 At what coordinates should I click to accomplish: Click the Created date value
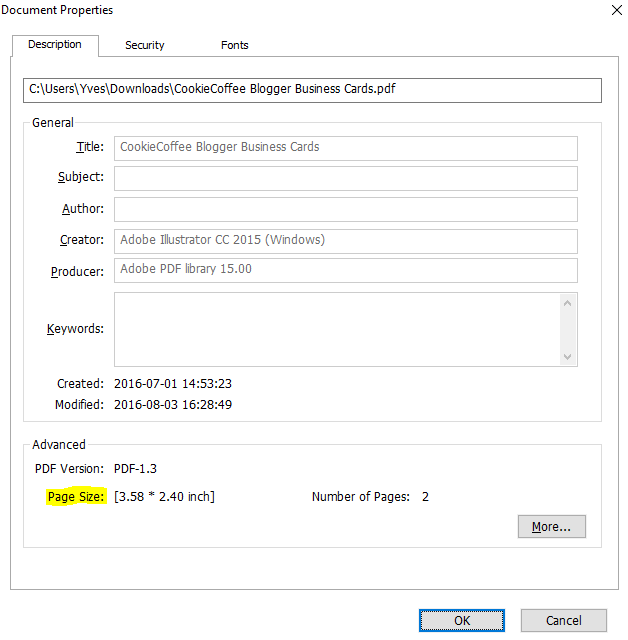coord(173,384)
